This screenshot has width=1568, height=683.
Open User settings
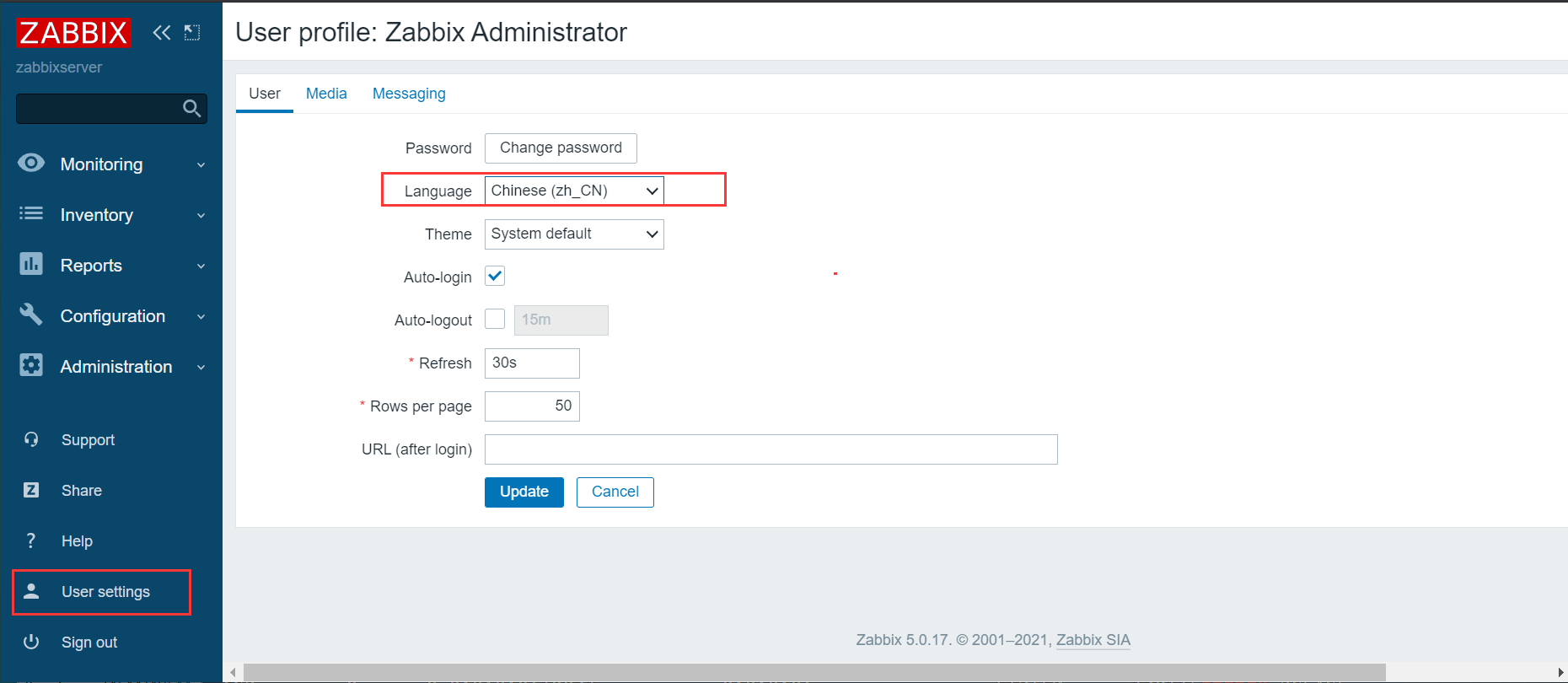coord(105,592)
